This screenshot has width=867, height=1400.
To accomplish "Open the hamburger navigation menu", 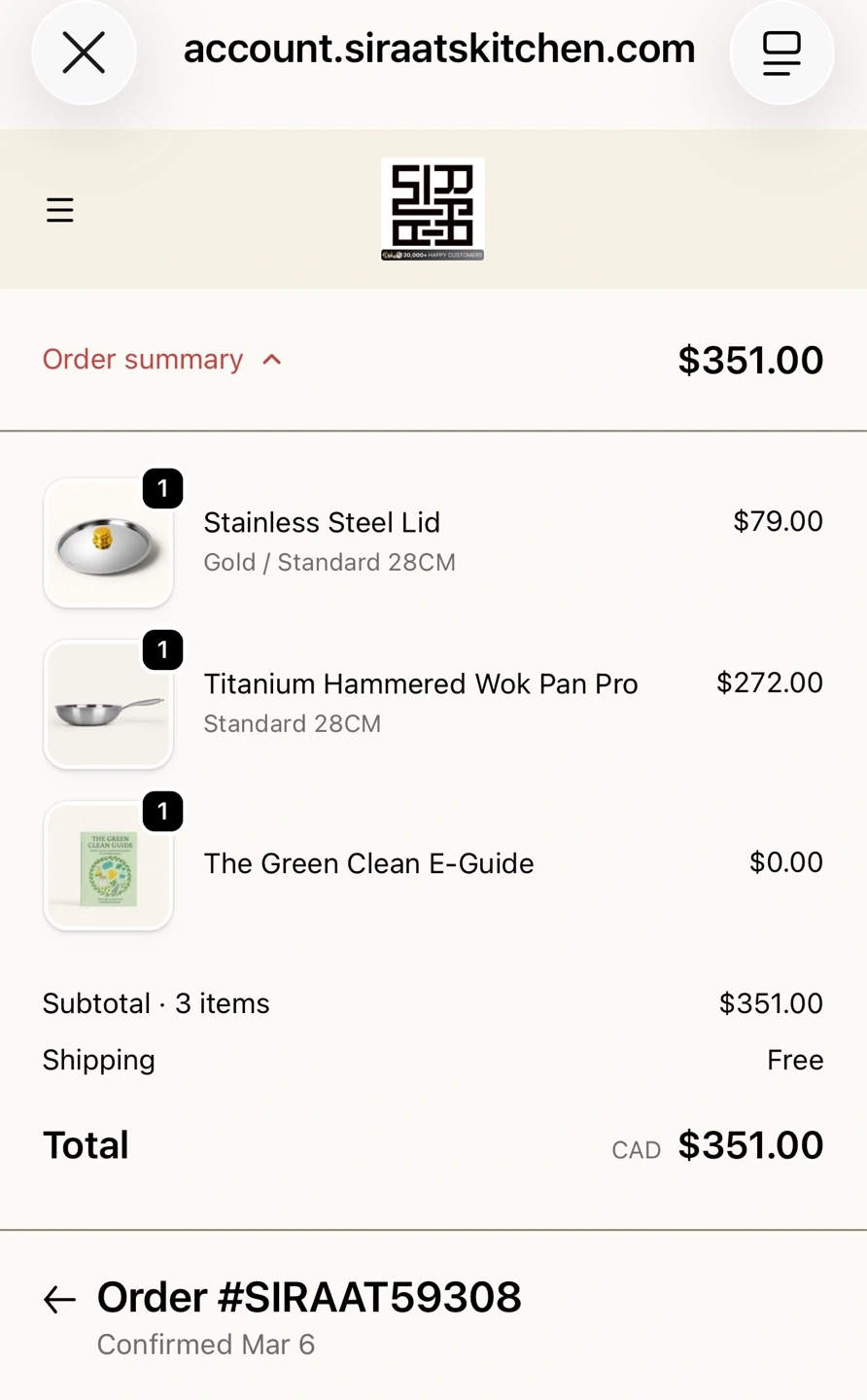I will tap(60, 210).
